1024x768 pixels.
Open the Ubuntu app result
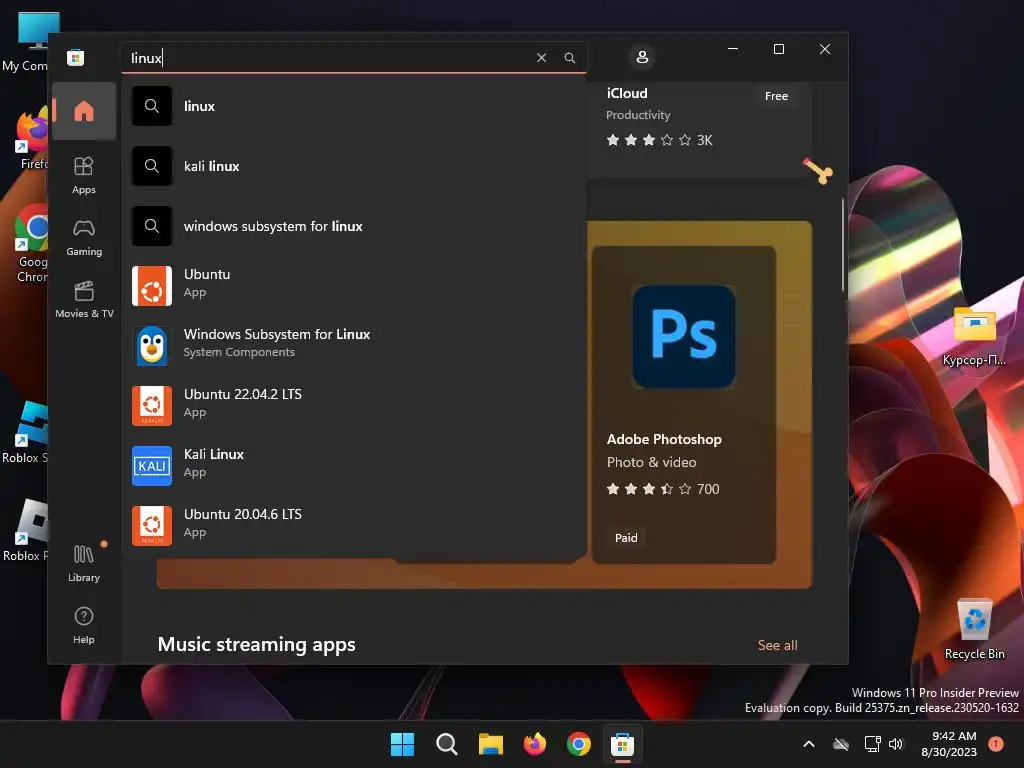coord(354,285)
